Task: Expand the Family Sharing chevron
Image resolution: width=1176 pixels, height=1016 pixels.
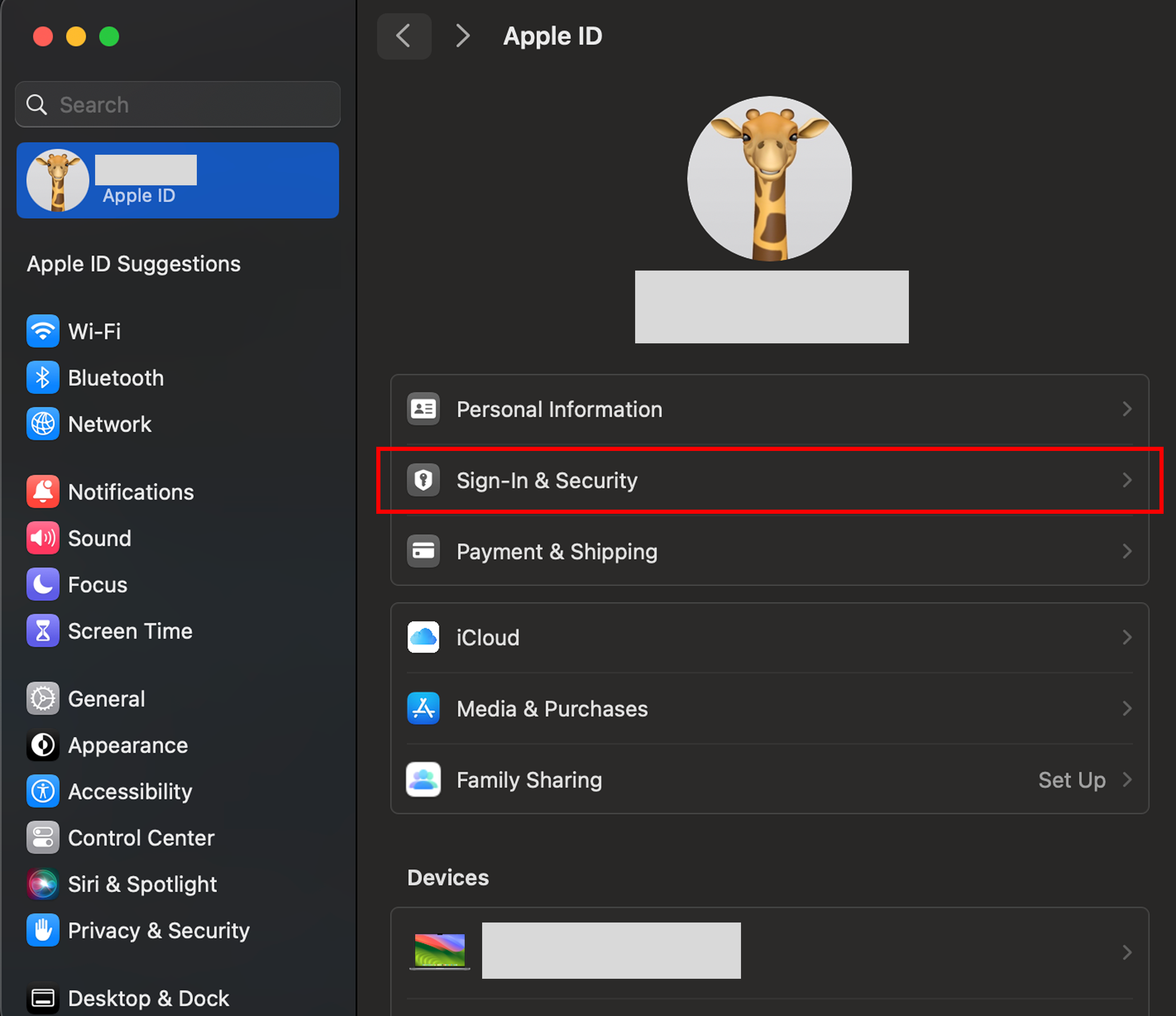Action: coord(1127,780)
